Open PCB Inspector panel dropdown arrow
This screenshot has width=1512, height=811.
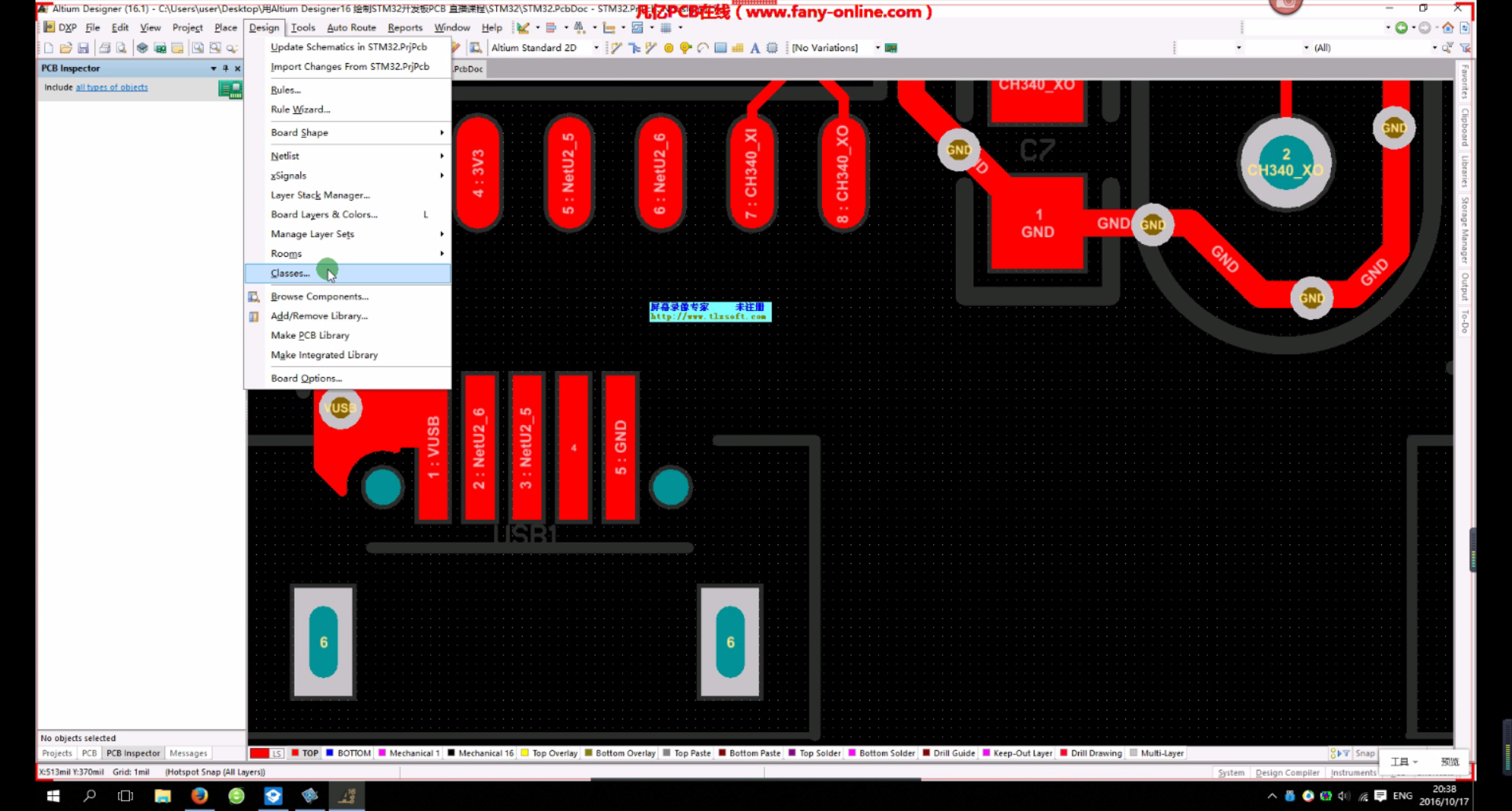click(x=213, y=69)
